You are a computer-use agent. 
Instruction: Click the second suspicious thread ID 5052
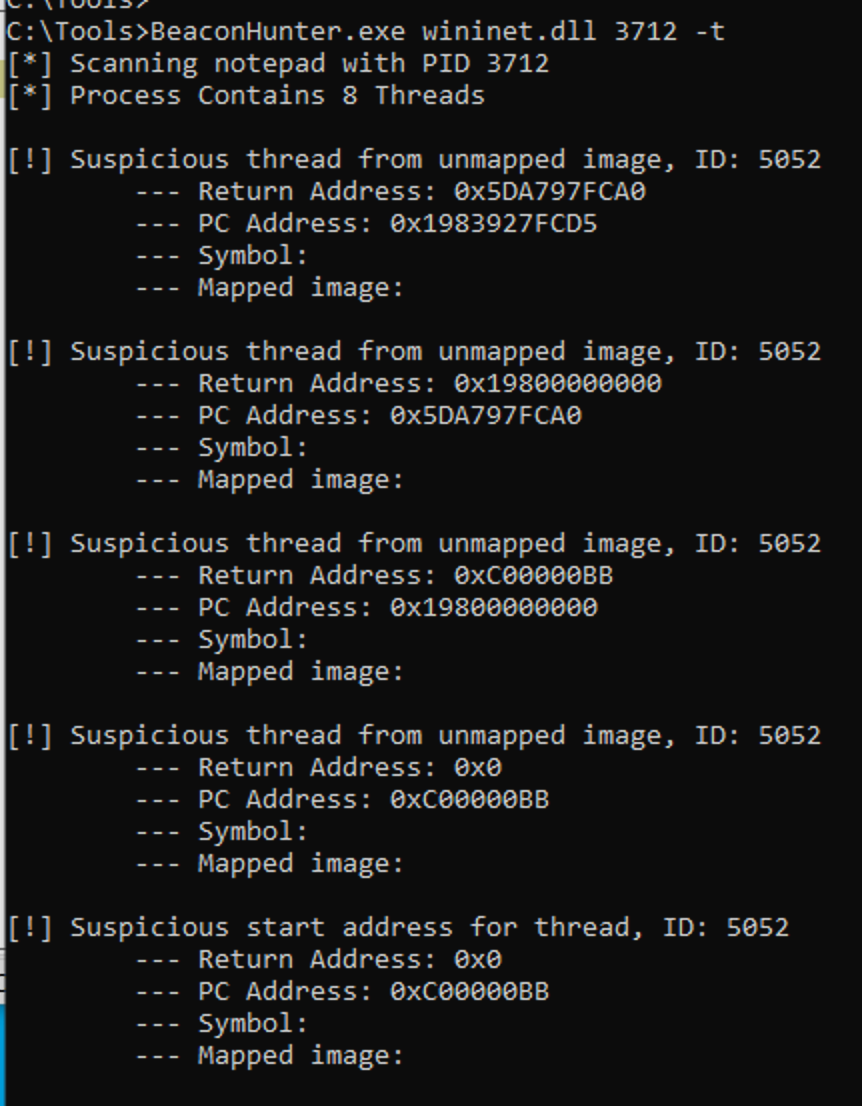[x=789, y=351]
